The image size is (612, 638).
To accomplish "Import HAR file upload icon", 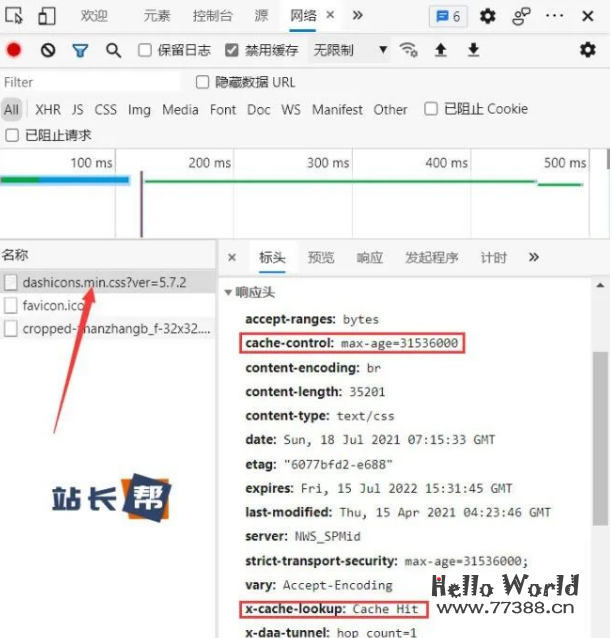I will [441, 50].
